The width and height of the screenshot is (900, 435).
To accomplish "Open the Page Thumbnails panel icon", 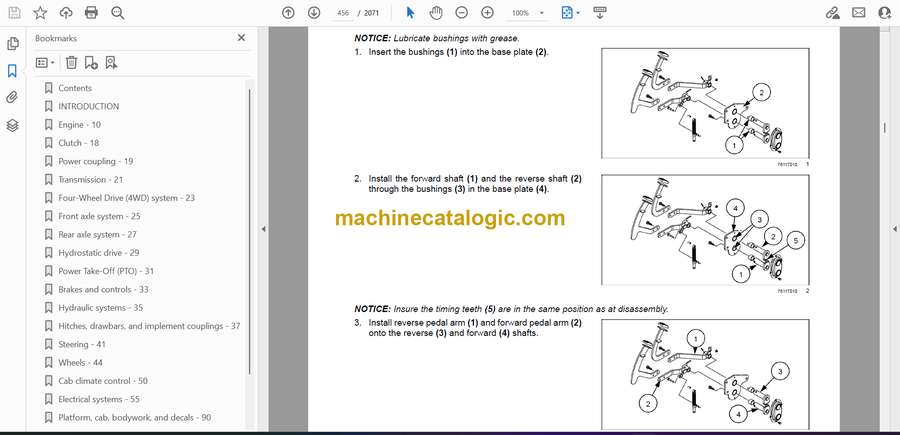I will (13, 44).
